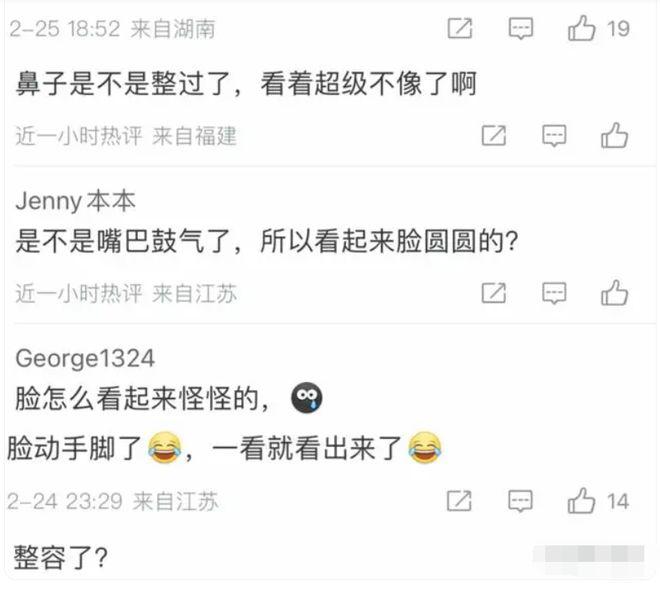Reply to the comment from 福建
Image resolution: width=660 pixels, height=590 pixels.
pos(554,136)
